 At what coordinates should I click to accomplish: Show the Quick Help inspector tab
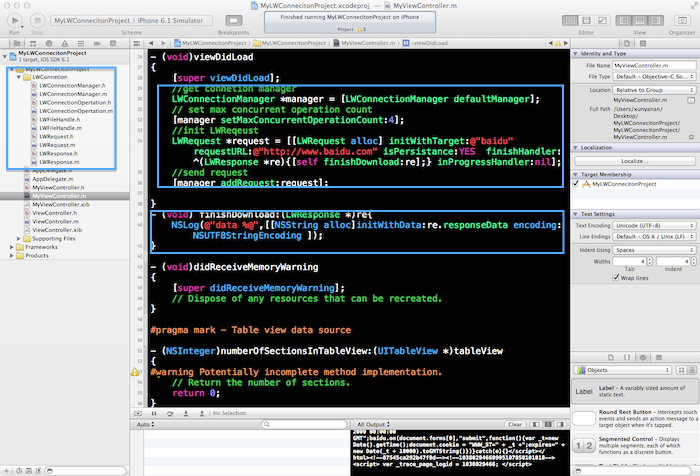pyautogui.click(x=643, y=43)
